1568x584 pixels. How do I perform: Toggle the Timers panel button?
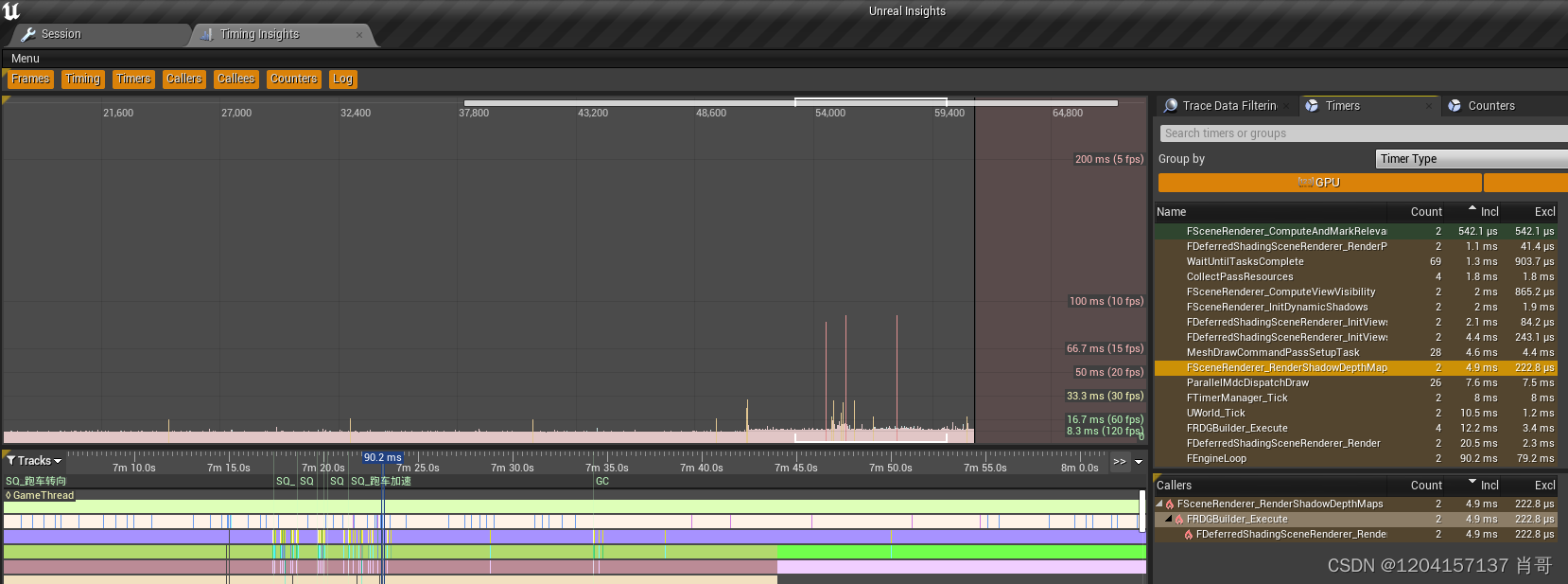(133, 80)
